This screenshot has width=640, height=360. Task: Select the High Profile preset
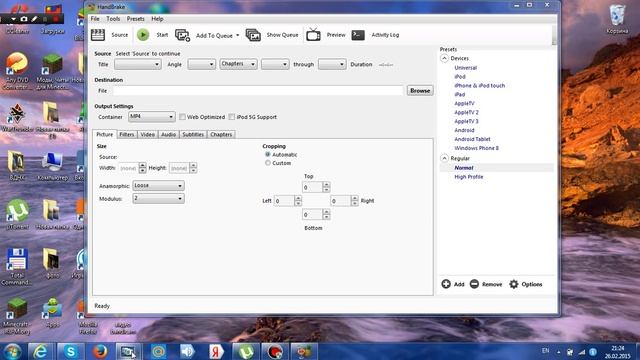[x=469, y=177]
